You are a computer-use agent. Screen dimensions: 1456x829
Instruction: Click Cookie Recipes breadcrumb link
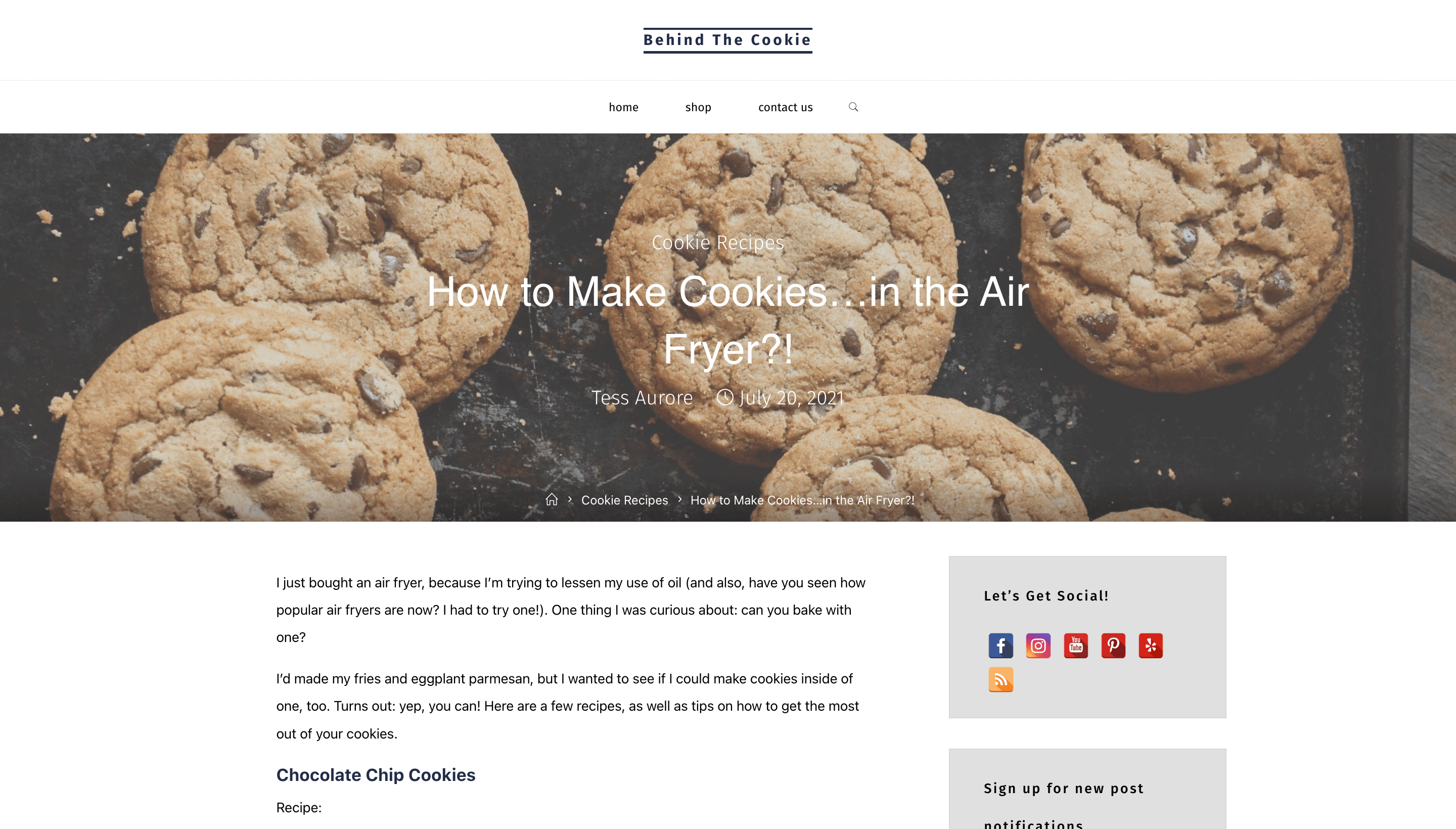[x=625, y=500]
